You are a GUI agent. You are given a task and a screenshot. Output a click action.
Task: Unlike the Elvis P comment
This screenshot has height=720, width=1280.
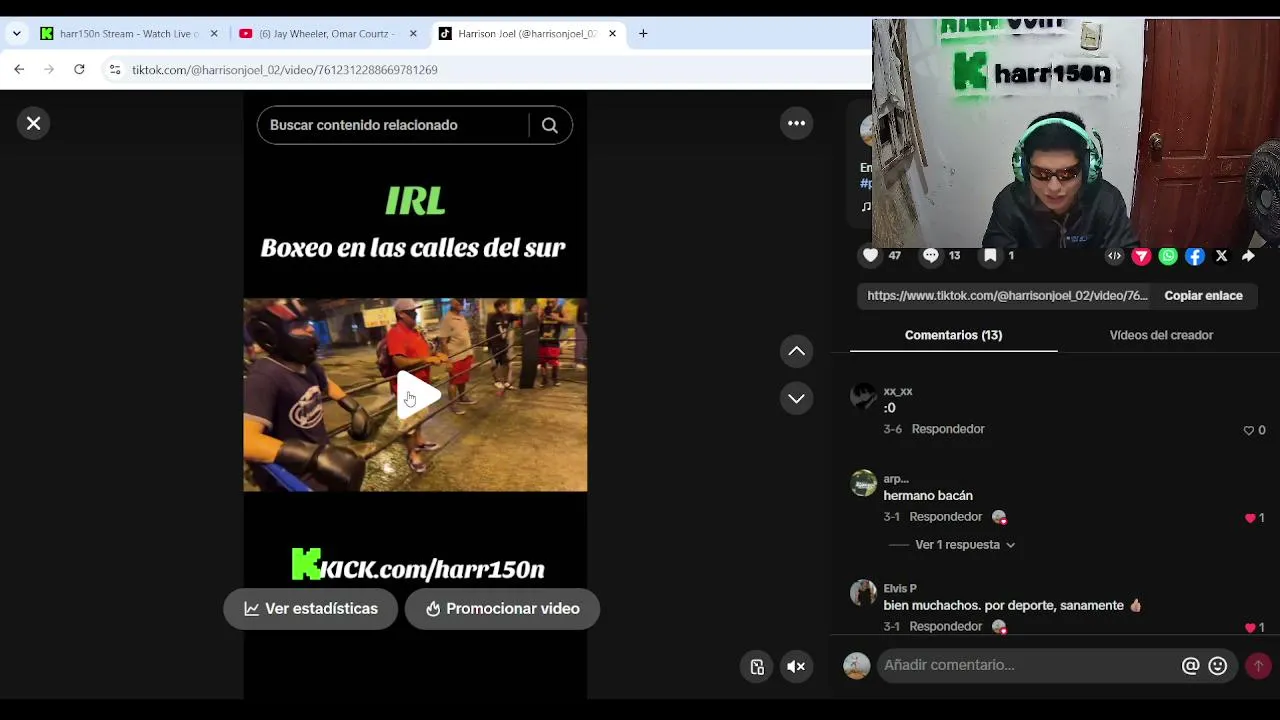1250,628
